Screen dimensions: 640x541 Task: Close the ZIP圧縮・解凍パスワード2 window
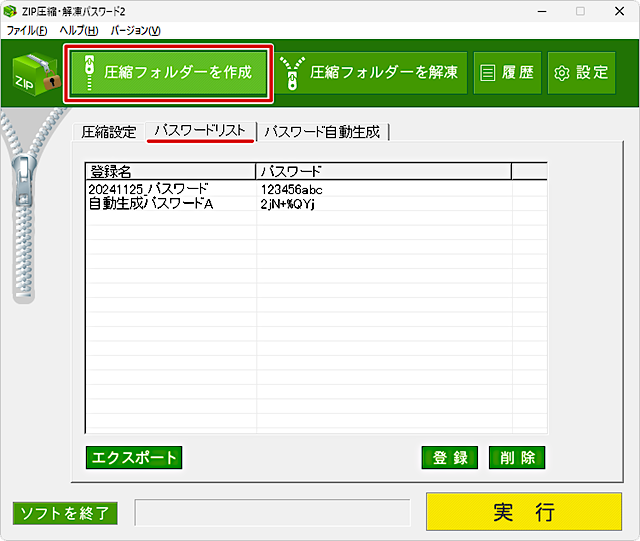pos(619,11)
